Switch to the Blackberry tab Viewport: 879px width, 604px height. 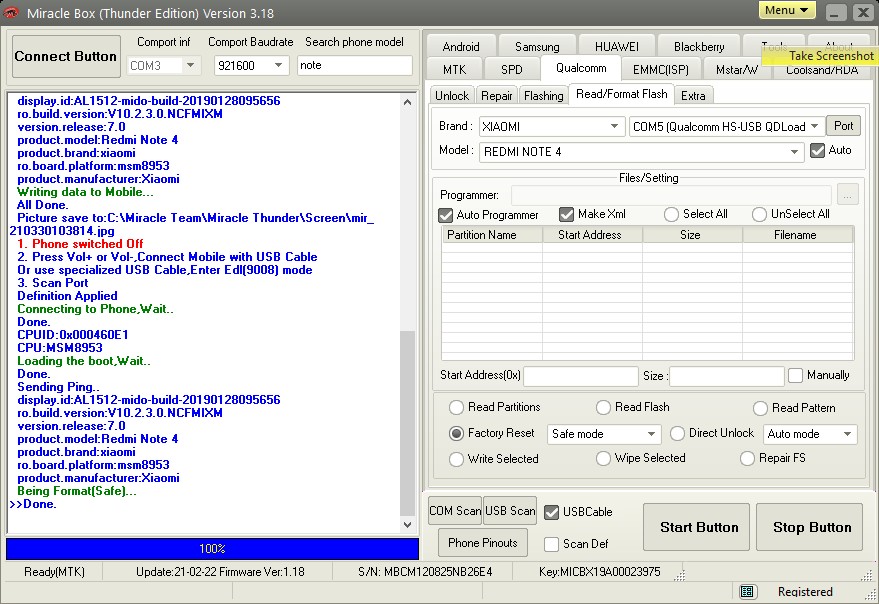[699, 47]
